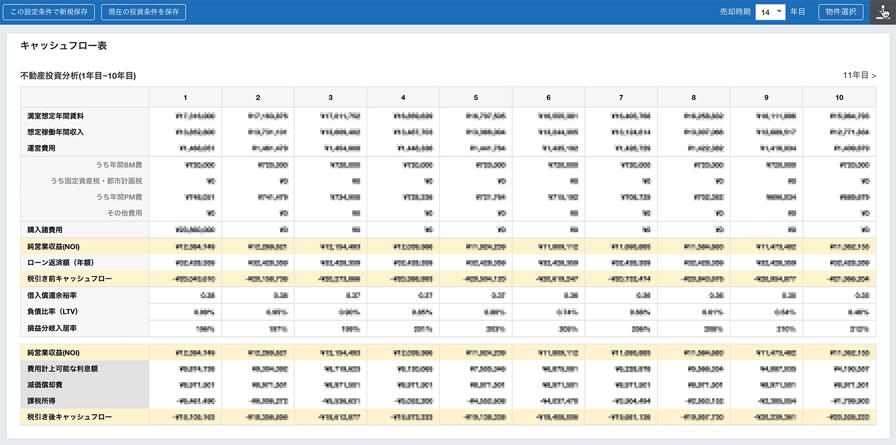
Task: Click the first 純営業収益(NOI) row label
Action: pos(55,245)
